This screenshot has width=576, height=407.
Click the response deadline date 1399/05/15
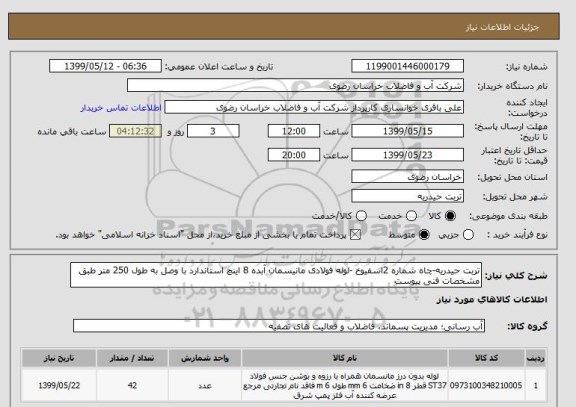point(407,131)
